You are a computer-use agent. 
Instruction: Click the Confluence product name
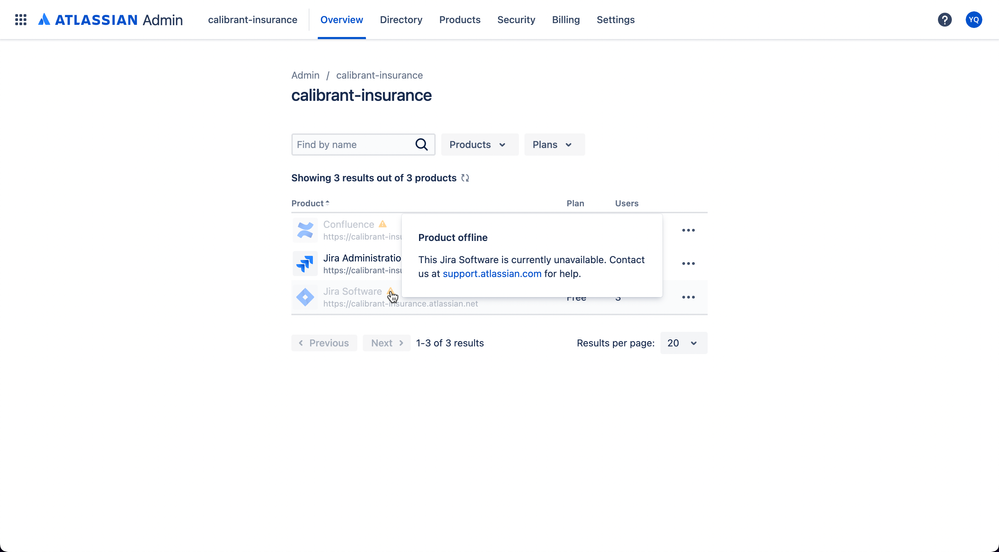(x=349, y=224)
